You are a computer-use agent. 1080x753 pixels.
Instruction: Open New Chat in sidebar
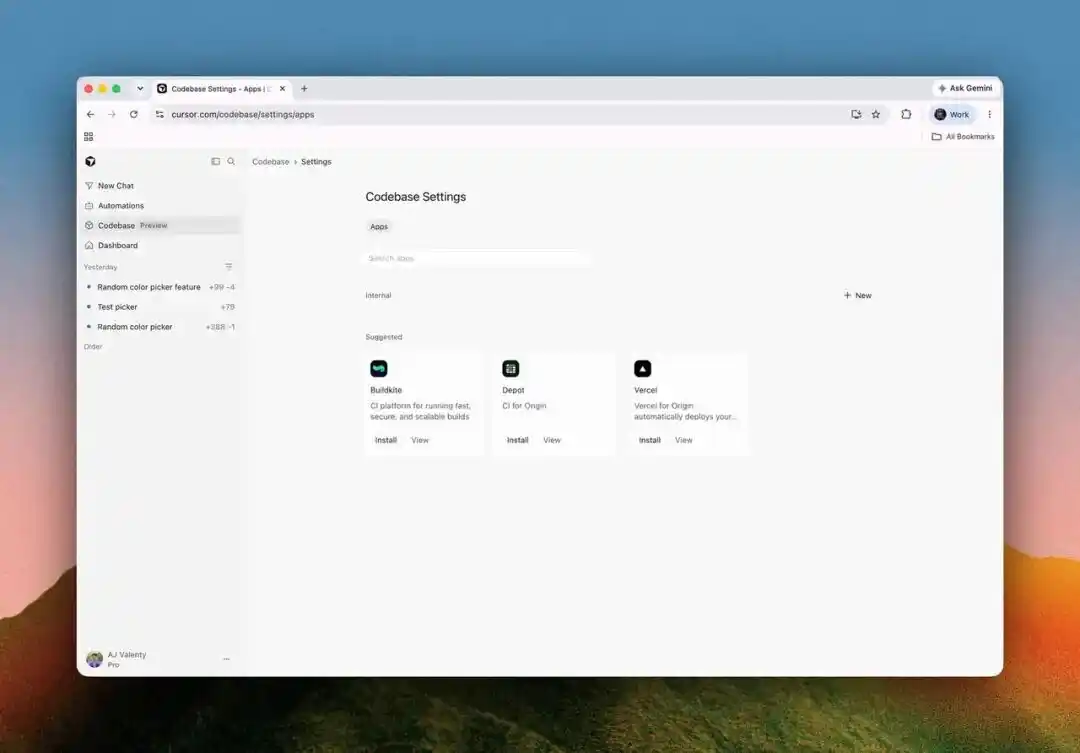click(x=160, y=186)
